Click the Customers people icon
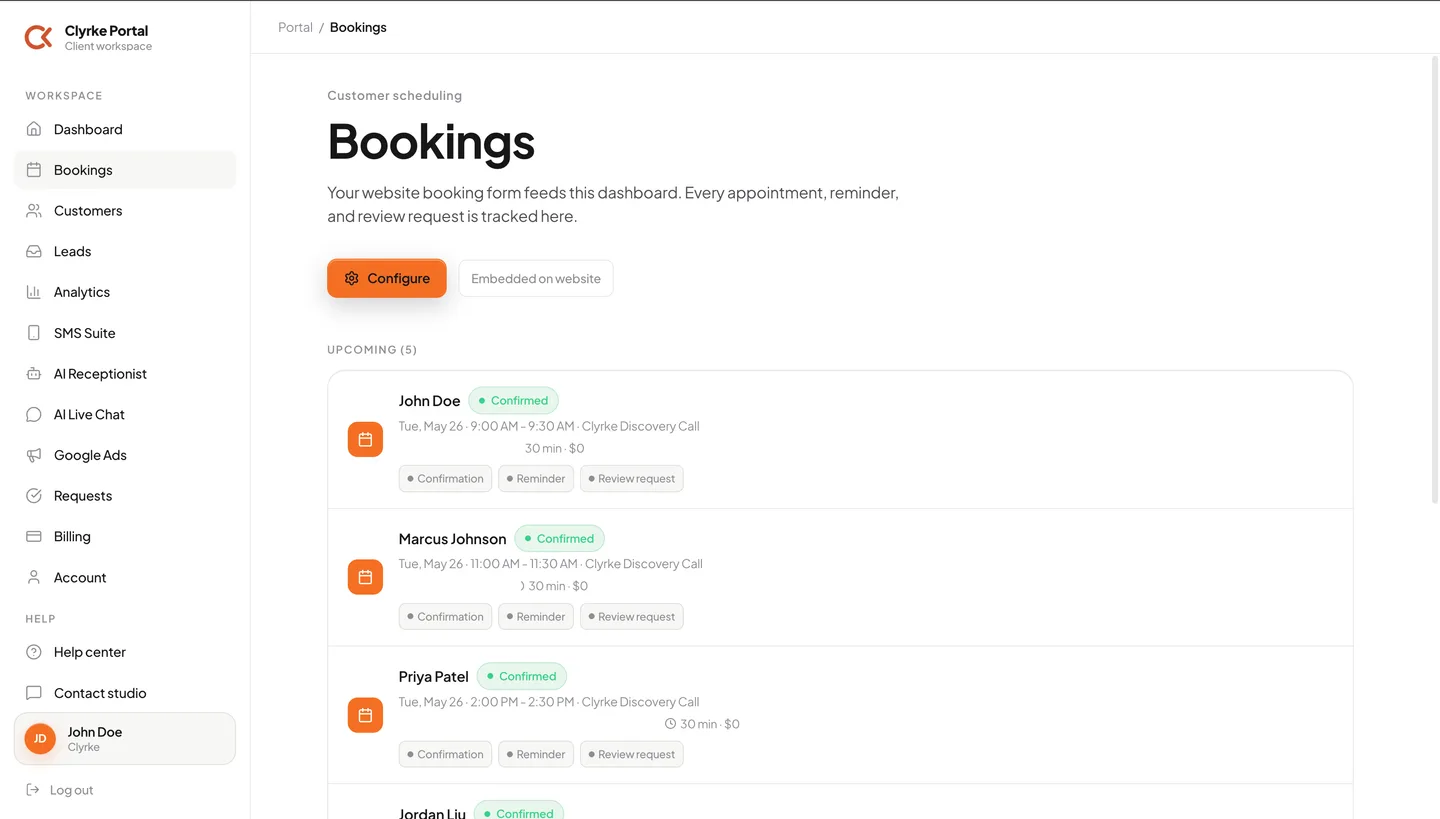The image size is (1440, 819). pyautogui.click(x=34, y=211)
